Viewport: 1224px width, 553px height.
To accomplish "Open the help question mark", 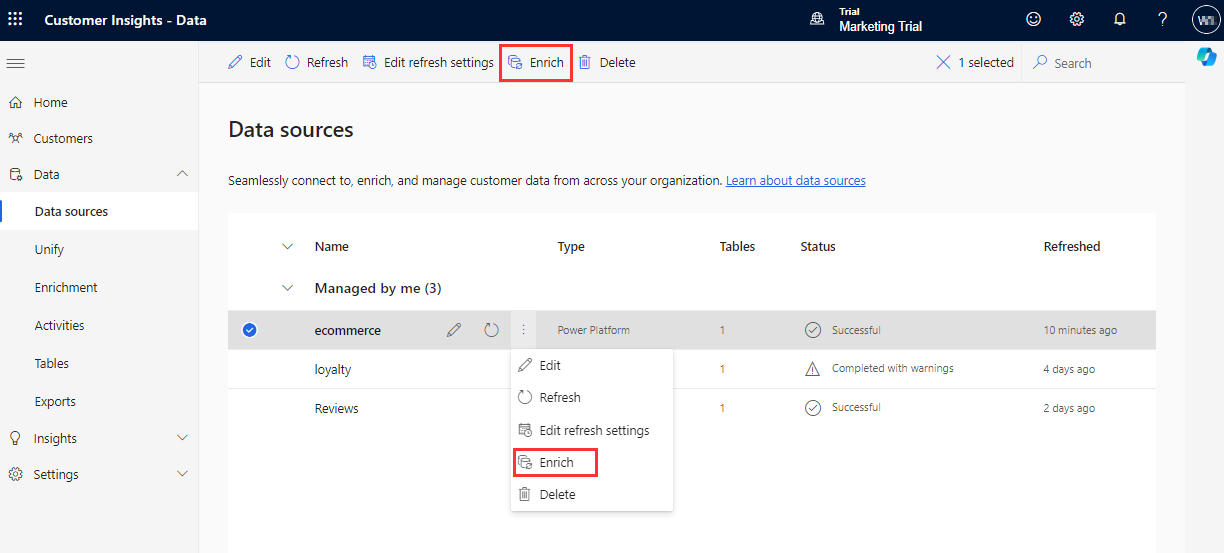I will 1163,19.
